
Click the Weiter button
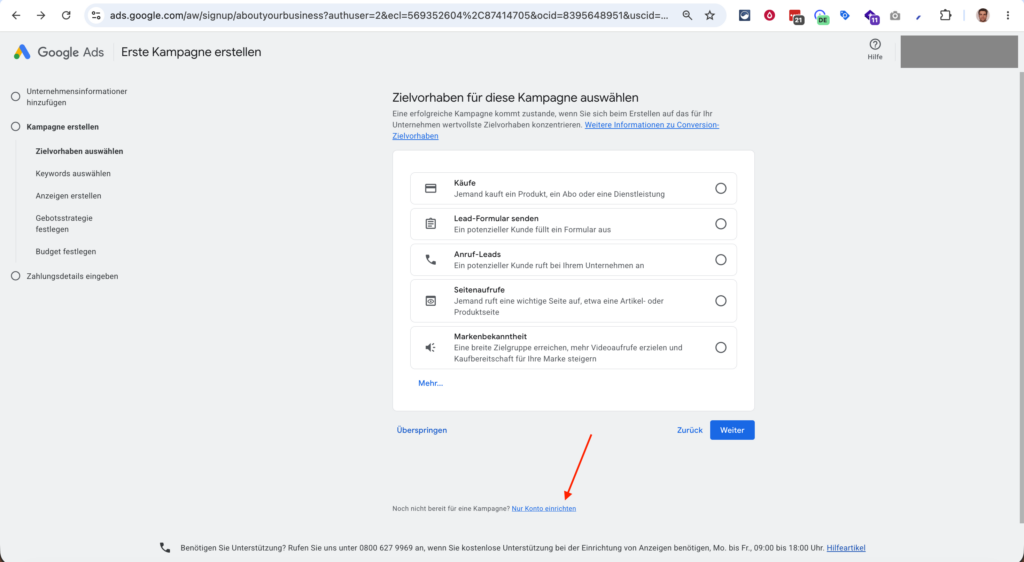[x=732, y=430]
